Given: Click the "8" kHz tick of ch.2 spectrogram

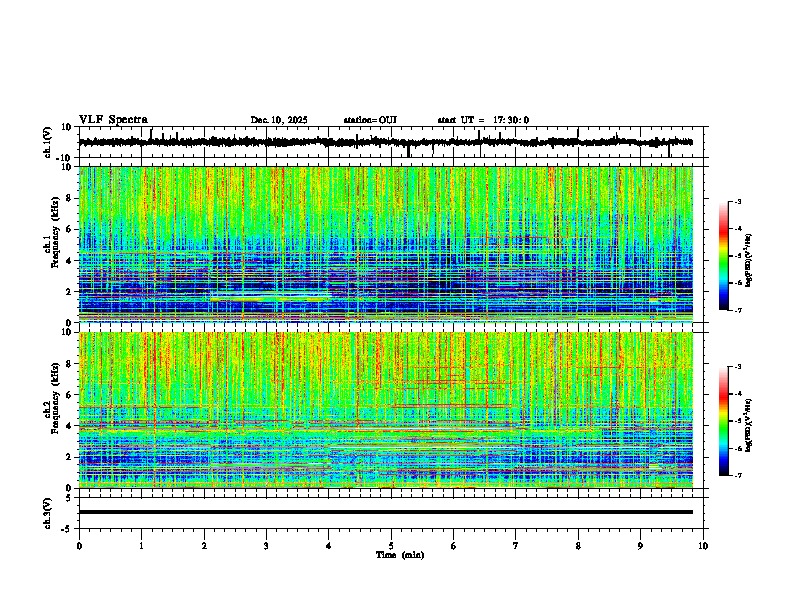Looking at the screenshot, I should tap(70, 364).
